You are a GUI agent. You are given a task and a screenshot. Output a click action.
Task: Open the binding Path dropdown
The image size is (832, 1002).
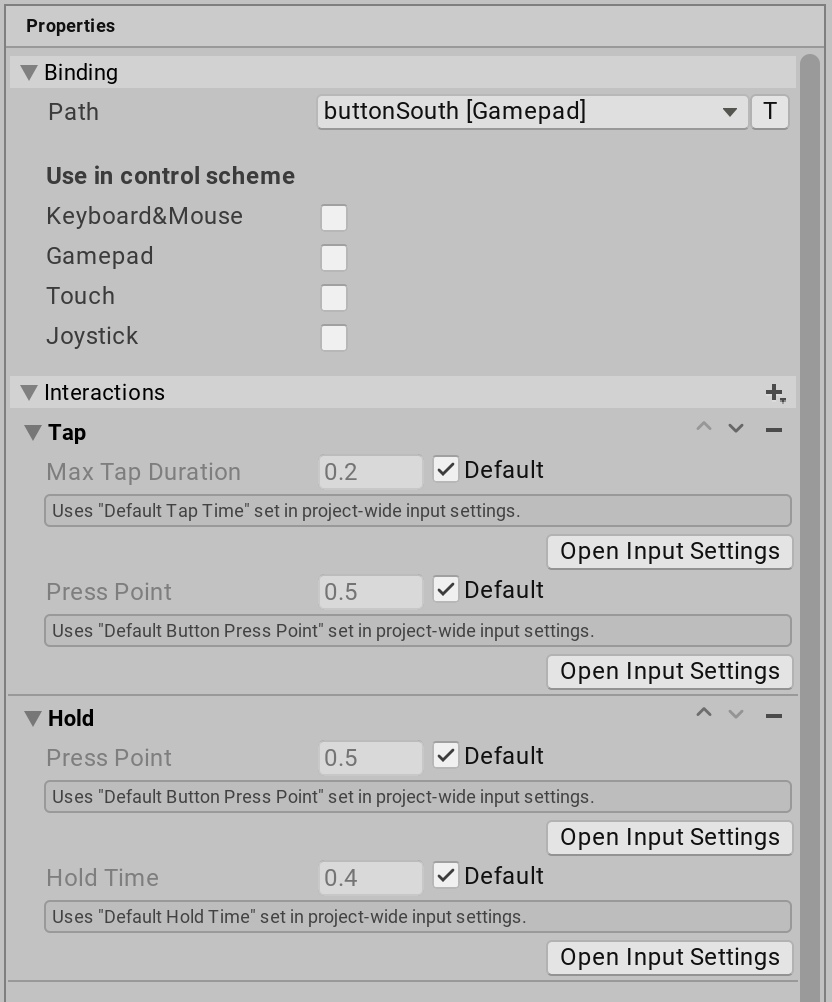532,112
